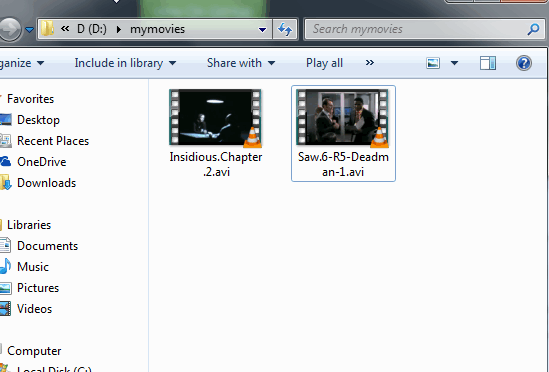
Task: Click the refresh button next to address bar
Action: click(x=285, y=29)
